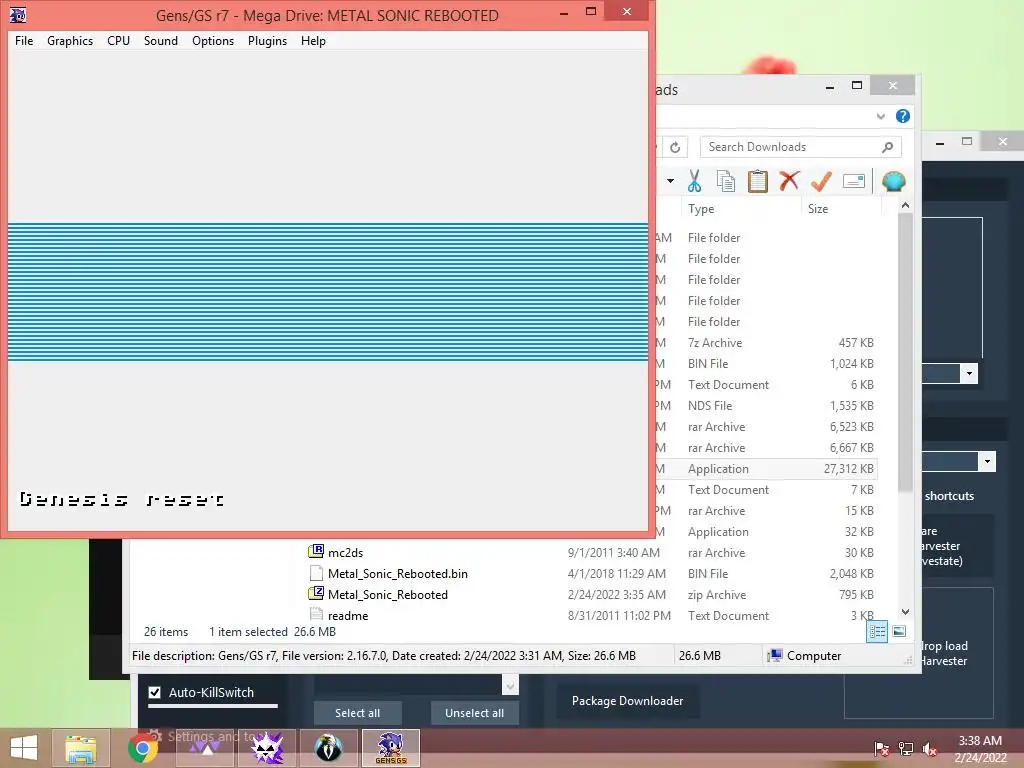Sort files by Size column header

818,209
